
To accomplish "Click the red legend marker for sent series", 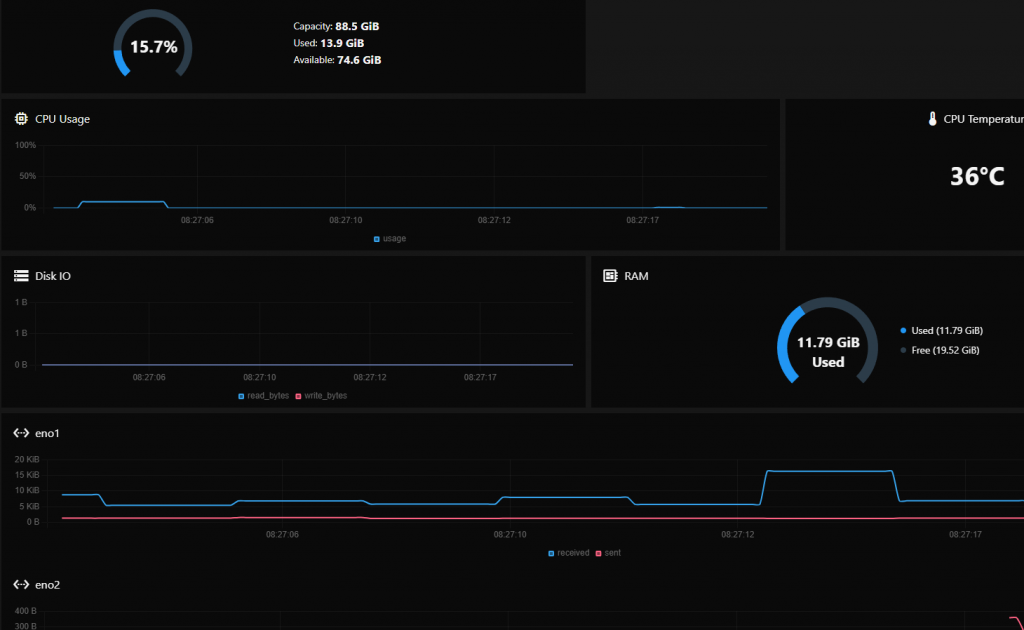I will click(x=597, y=552).
